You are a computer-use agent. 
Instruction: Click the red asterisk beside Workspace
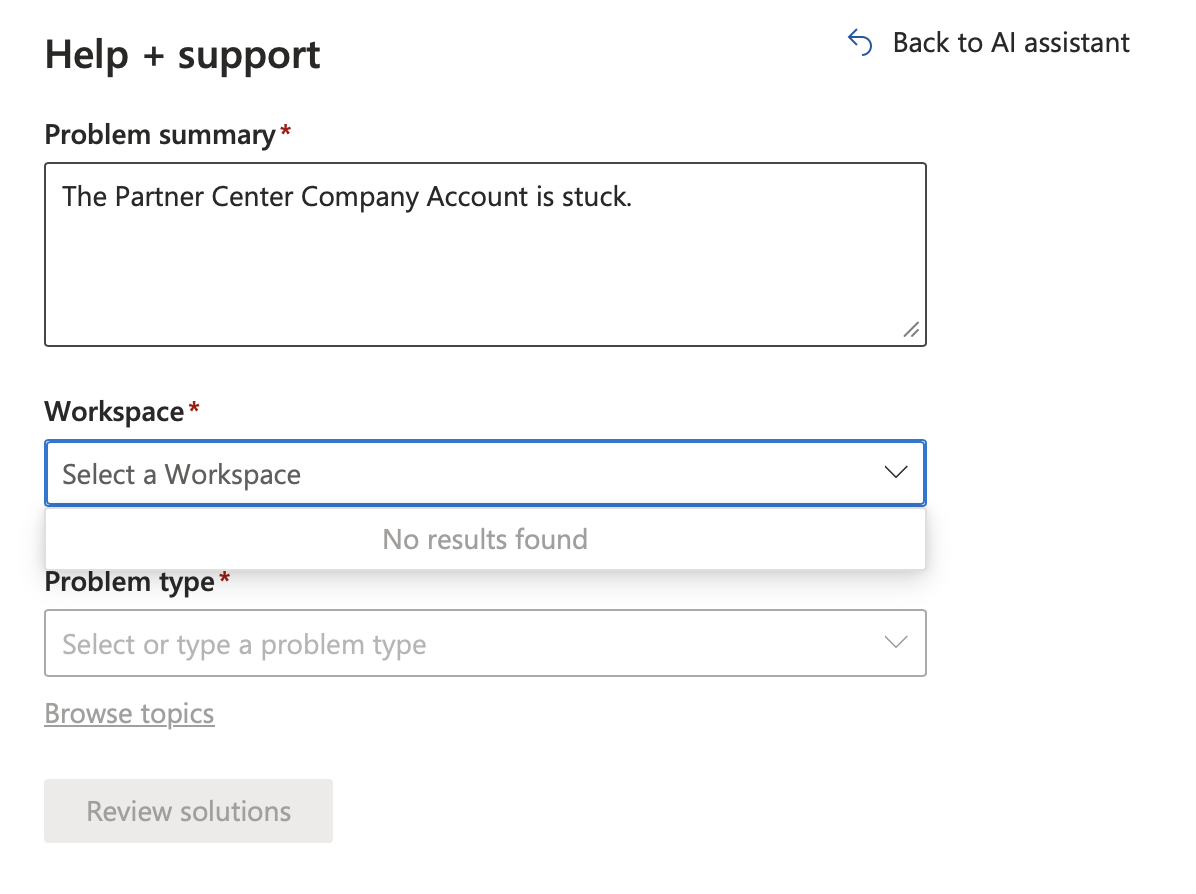pyautogui.click(x=194, y=408)
